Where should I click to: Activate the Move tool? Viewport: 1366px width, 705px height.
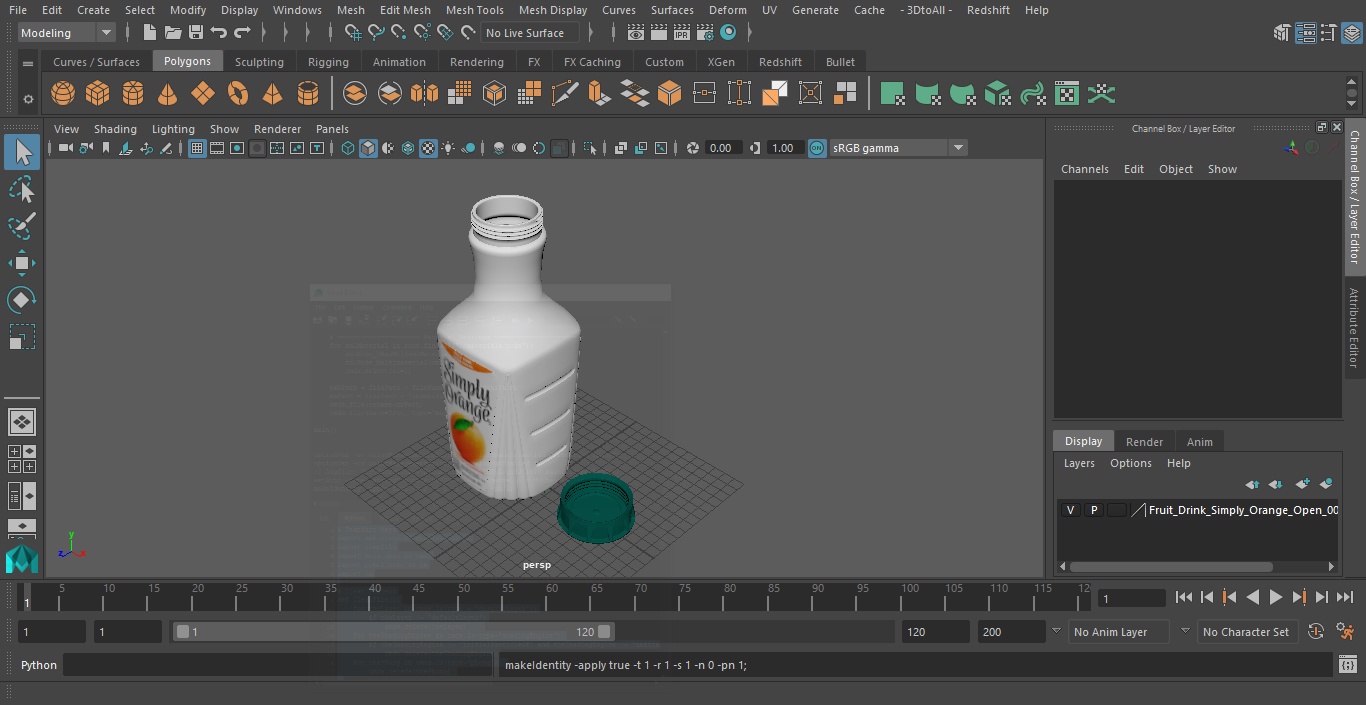point(22,263)
